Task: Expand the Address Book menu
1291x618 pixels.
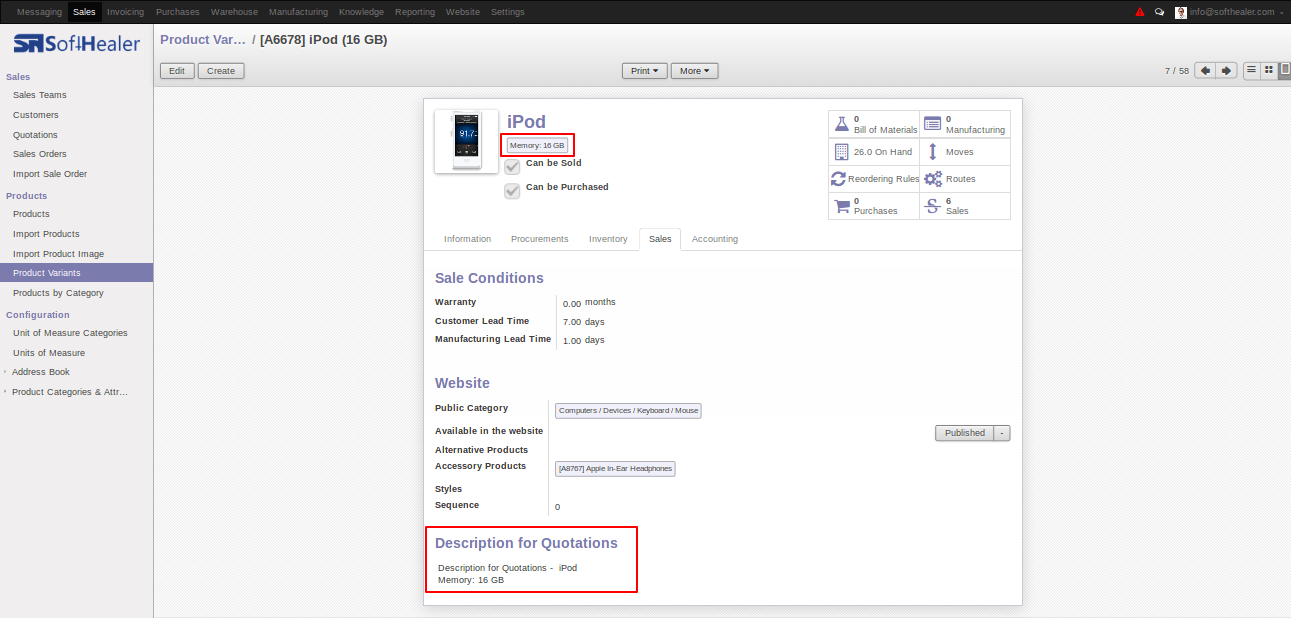Action: [41, 372]
